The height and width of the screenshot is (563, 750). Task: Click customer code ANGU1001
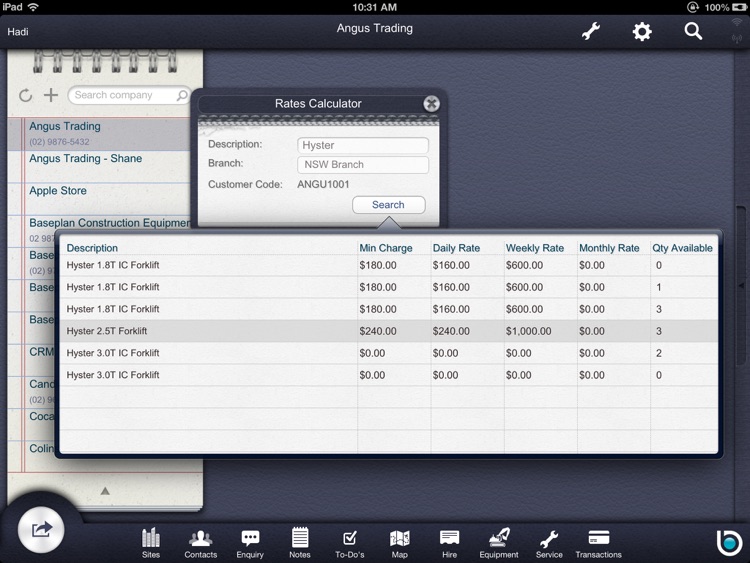click(323, 184)
